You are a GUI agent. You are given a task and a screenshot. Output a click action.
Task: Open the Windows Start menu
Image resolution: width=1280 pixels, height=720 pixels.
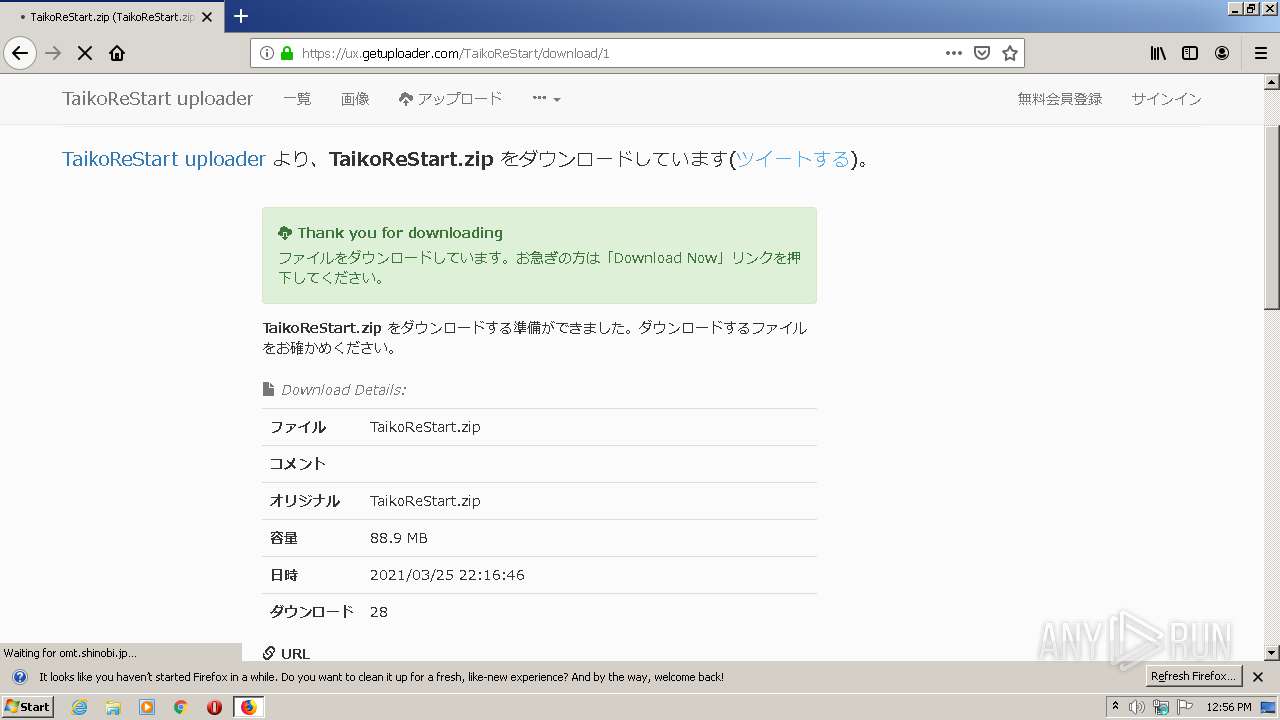point(28,707)
